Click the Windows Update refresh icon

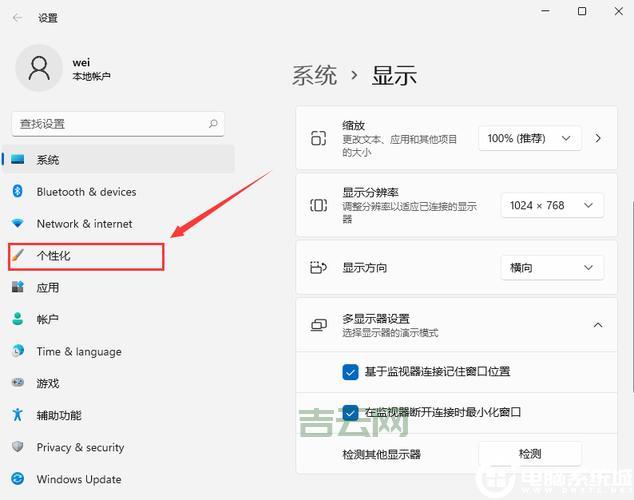pyautogui.click(x=17, y=479)
